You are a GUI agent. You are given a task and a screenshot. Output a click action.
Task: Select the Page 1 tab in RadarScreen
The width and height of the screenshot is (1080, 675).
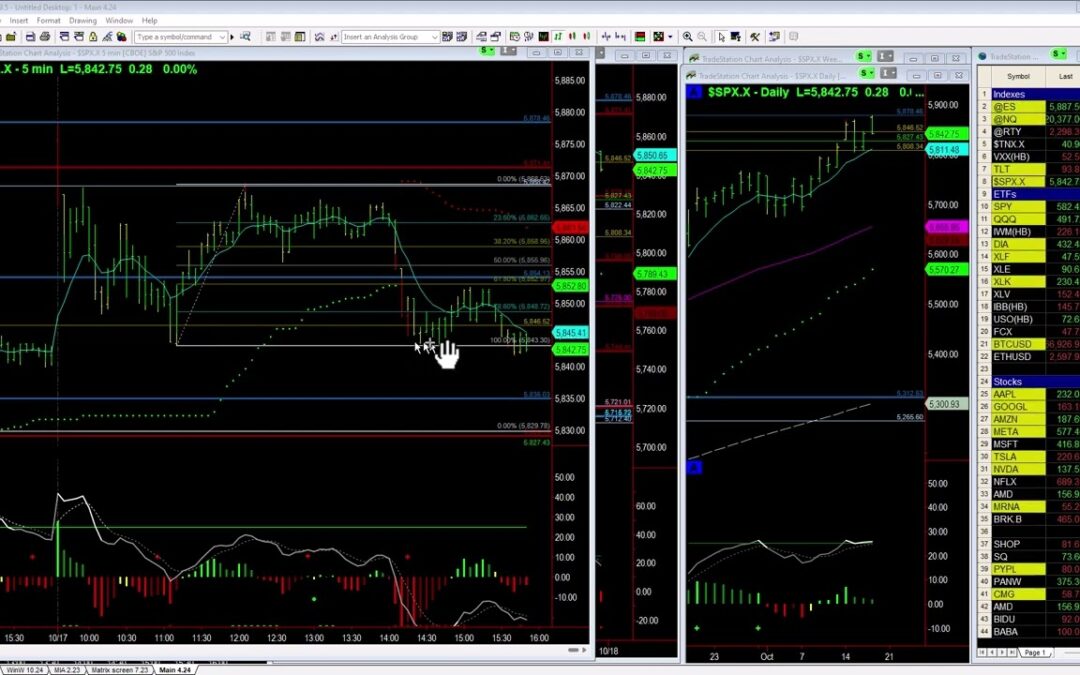1035,652
